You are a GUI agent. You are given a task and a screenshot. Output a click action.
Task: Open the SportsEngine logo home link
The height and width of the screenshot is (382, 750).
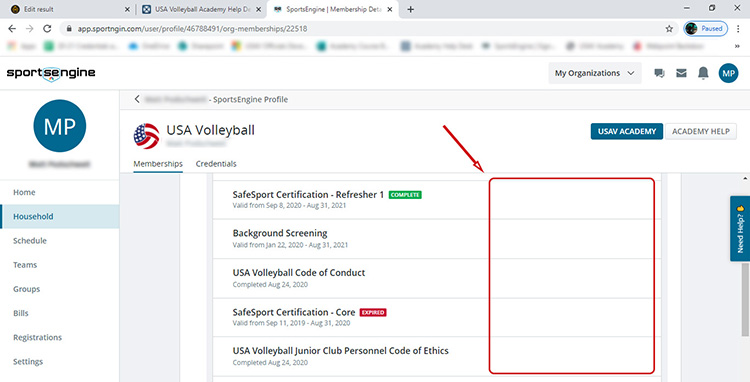[51, 74]
